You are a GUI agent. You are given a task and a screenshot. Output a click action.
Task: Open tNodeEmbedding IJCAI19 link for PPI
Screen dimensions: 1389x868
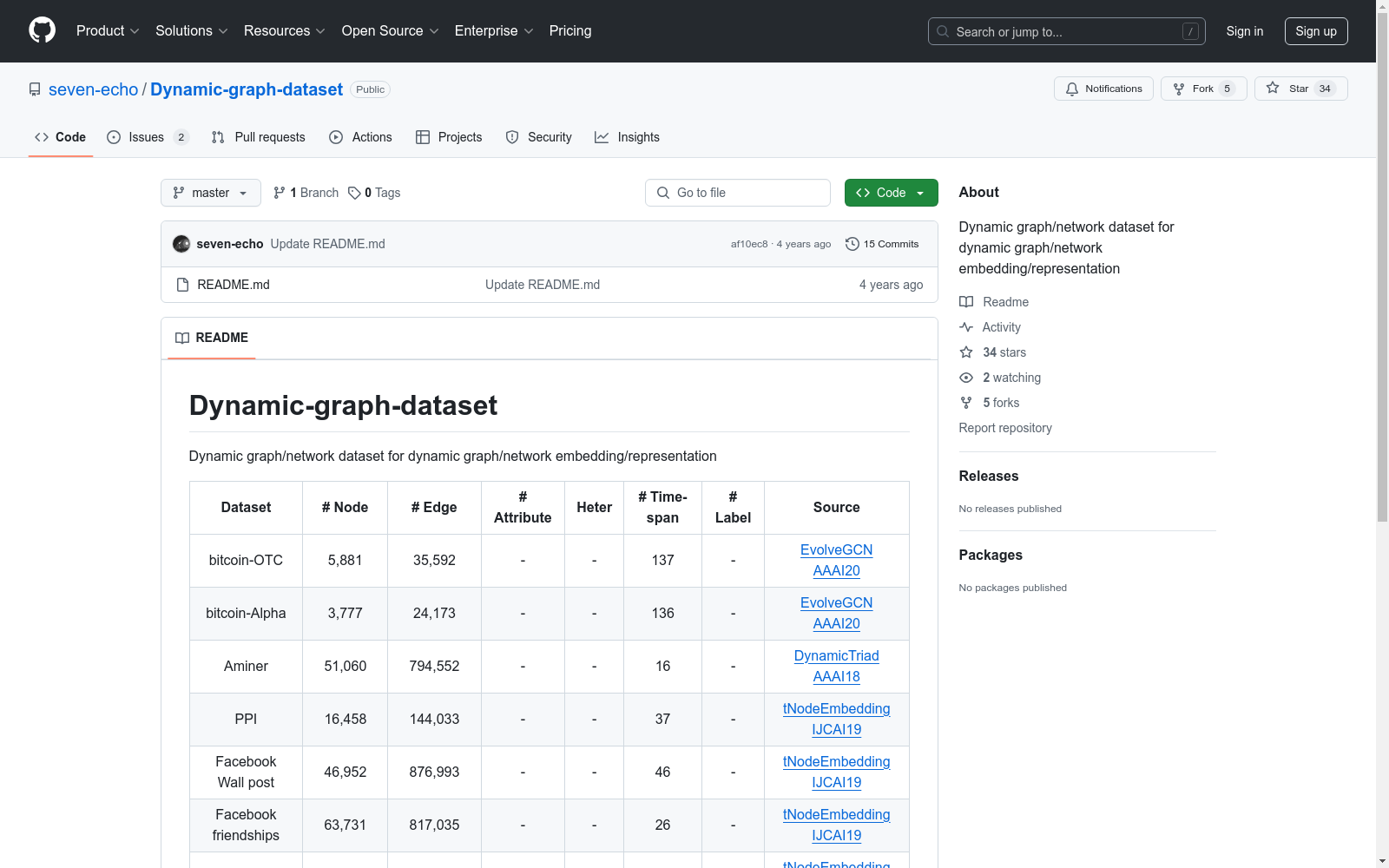[837, 720]
